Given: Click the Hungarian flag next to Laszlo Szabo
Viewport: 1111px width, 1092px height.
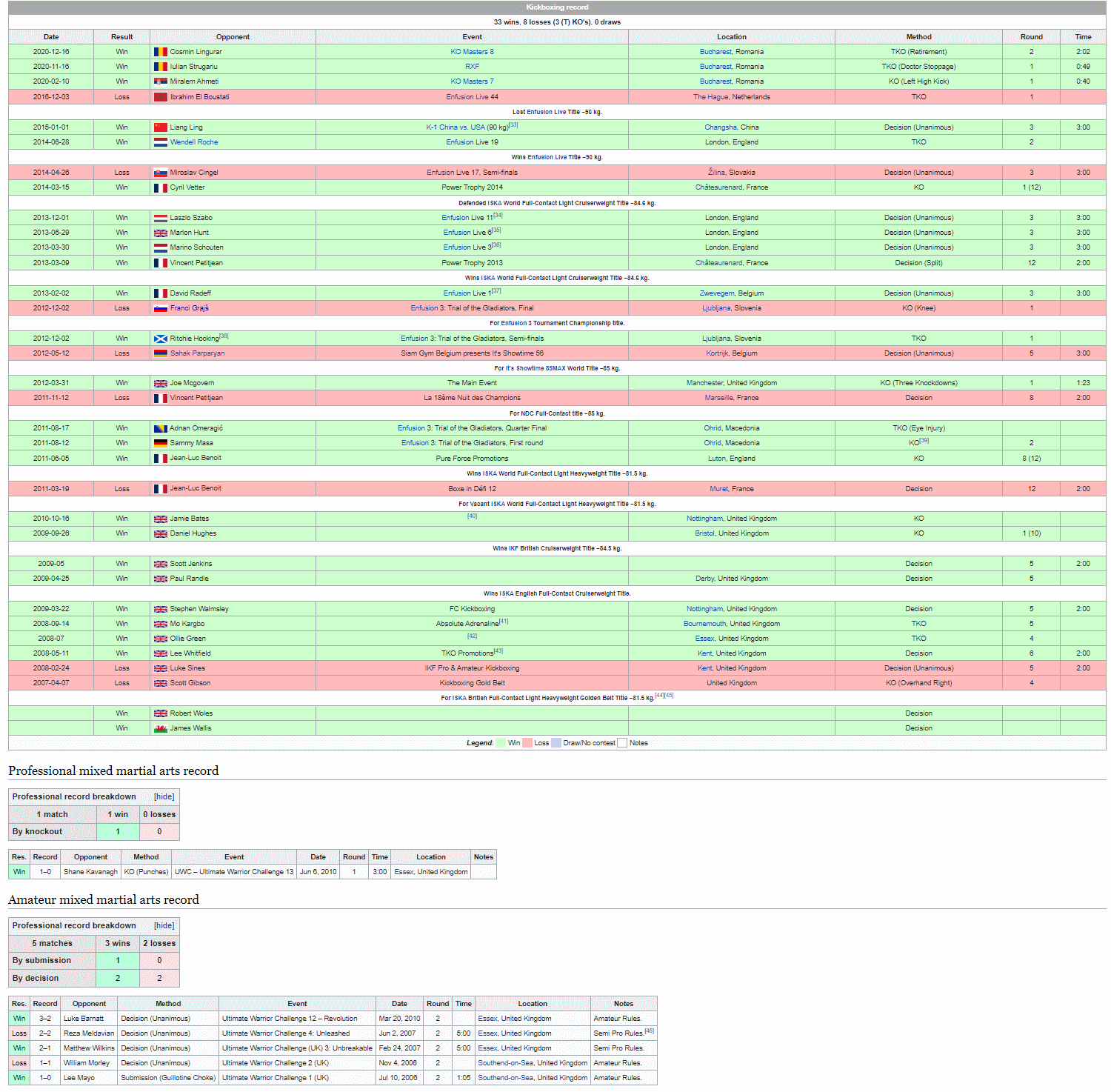Looking at the screenshot, I should pyautogui.click(x=160, y=218).
